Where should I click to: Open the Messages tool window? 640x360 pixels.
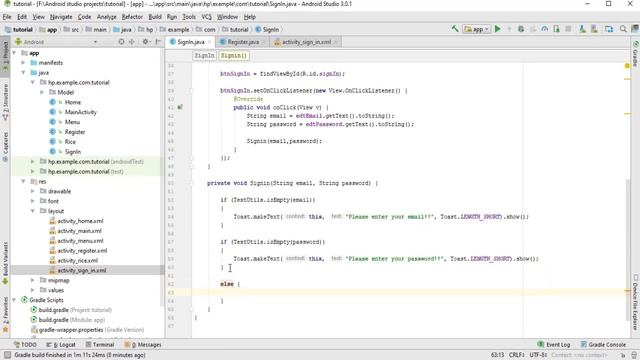[143, 344]
